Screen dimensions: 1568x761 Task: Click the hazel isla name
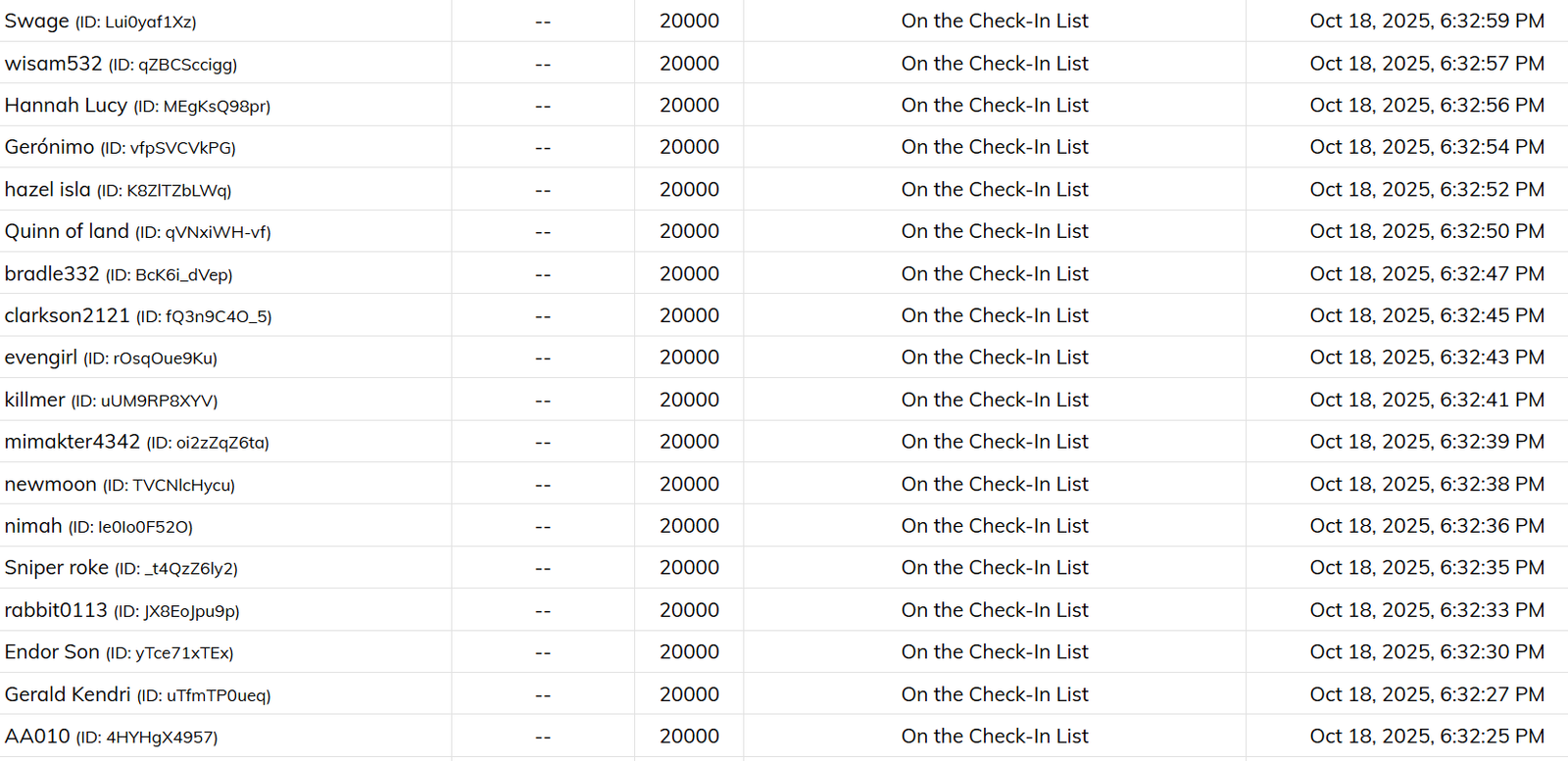click(47, 190)
